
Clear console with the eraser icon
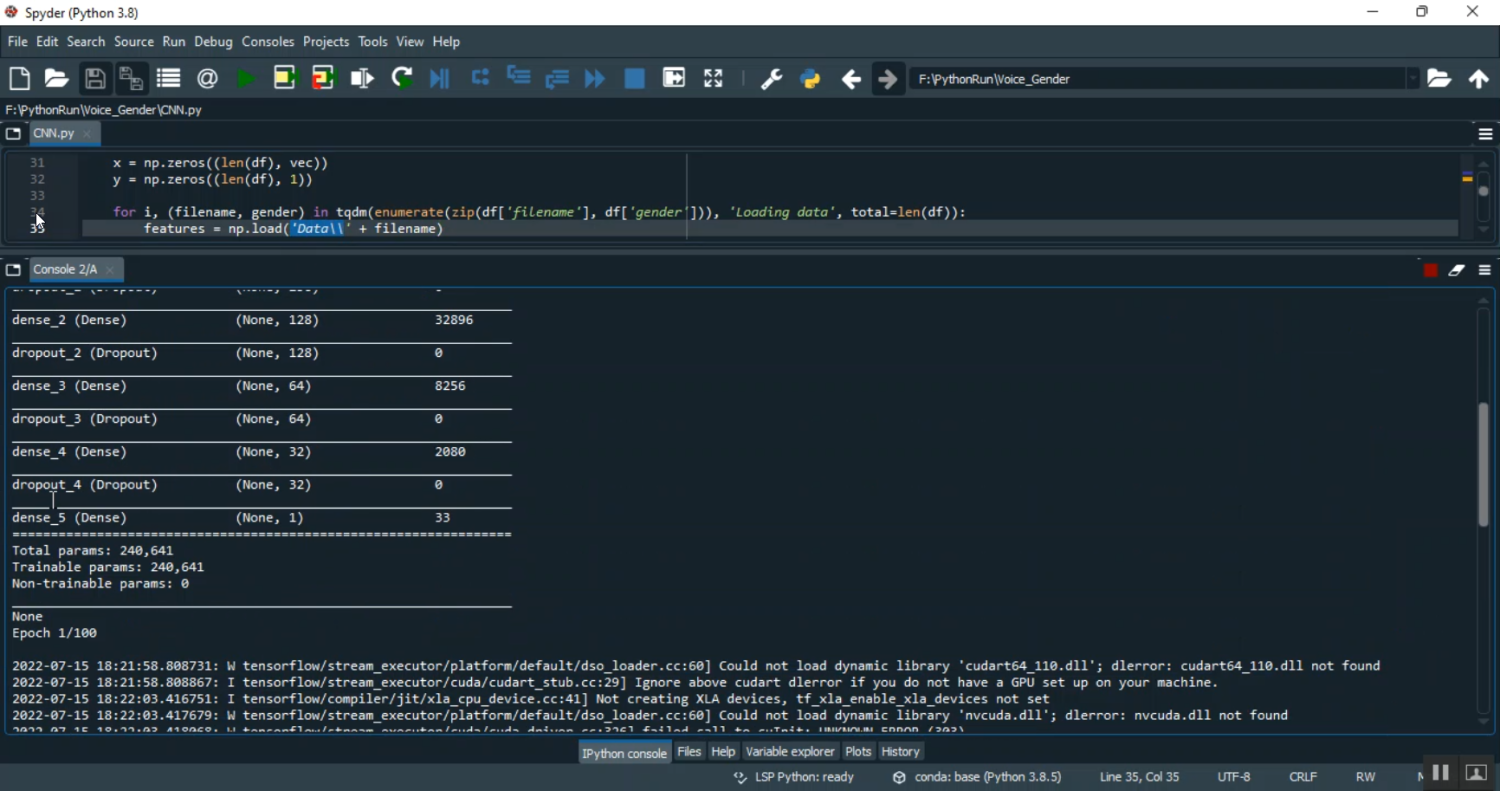point(1457,271)
